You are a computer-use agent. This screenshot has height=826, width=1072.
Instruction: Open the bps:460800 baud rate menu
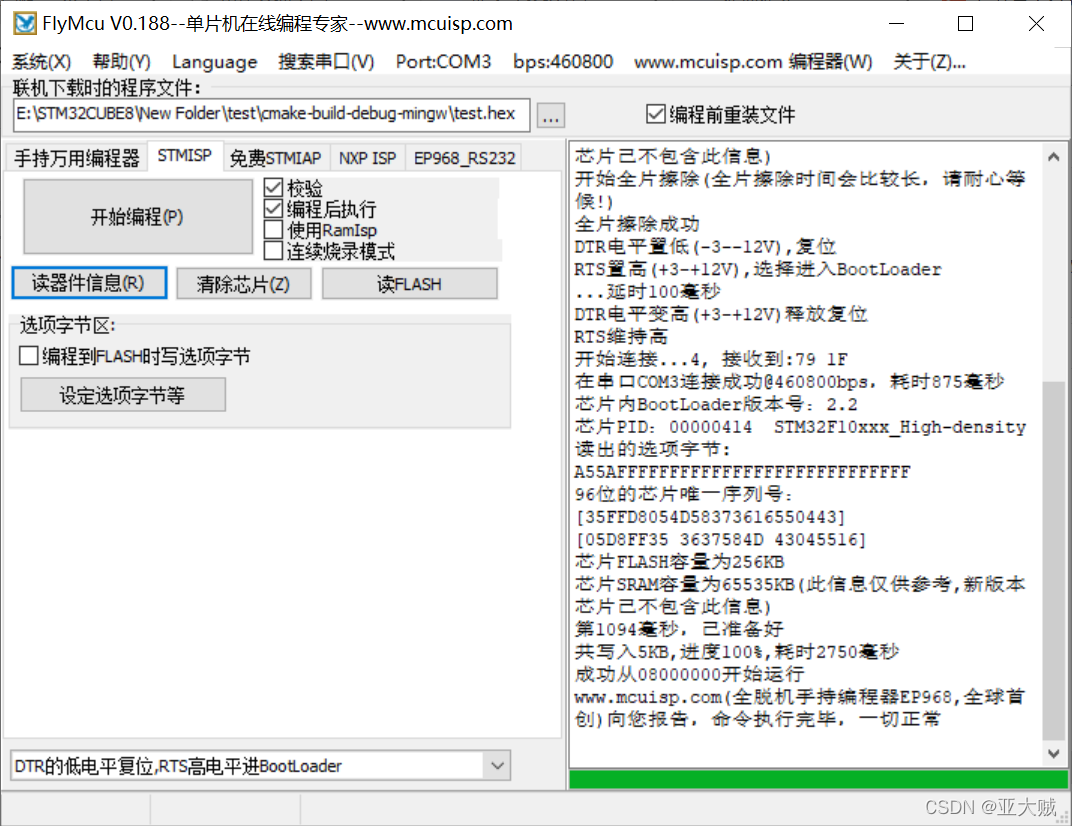coord(563,62)
